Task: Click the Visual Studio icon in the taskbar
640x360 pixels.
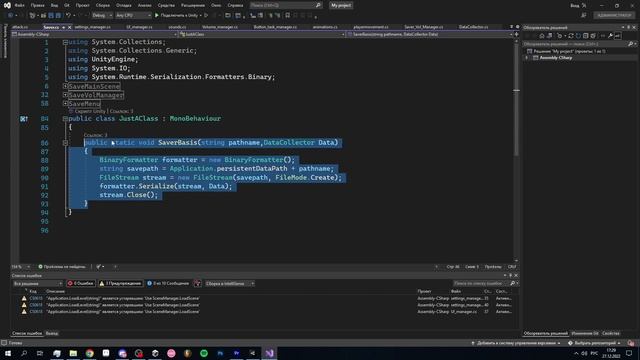Action: click(269, 353)
